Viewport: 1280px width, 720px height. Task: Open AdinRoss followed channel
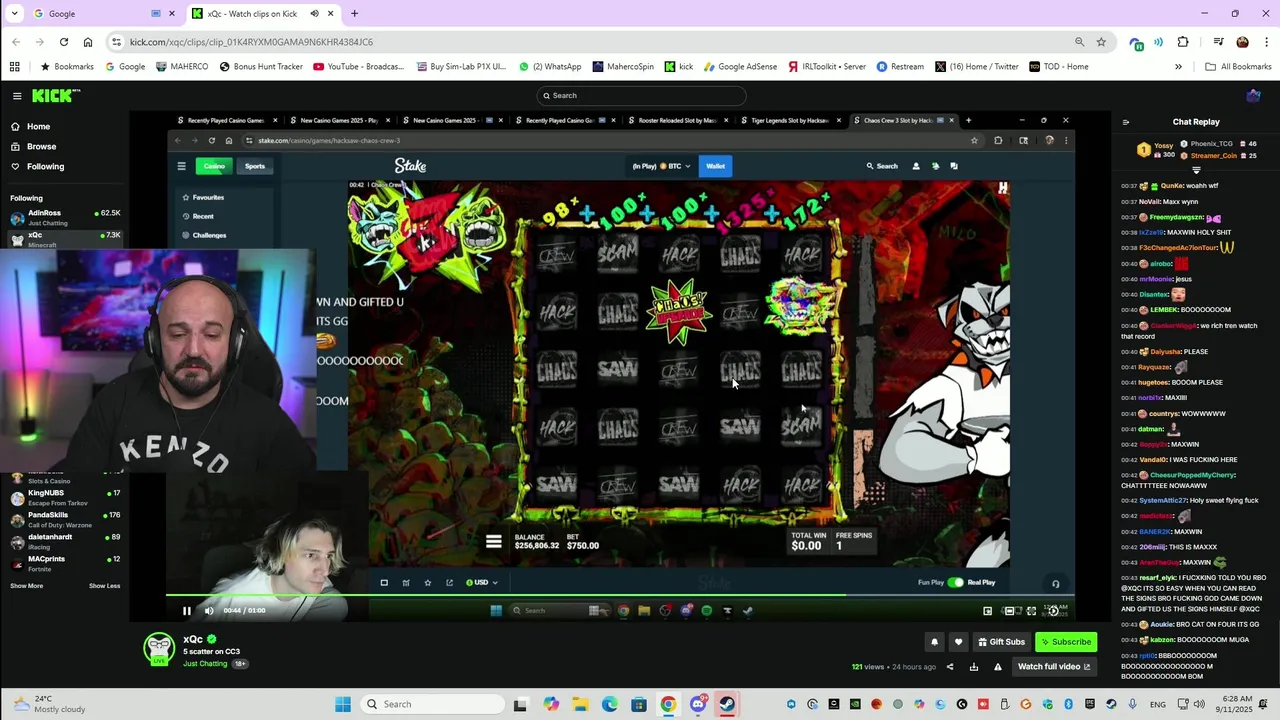pyautogui.click(x=65, y=217)
